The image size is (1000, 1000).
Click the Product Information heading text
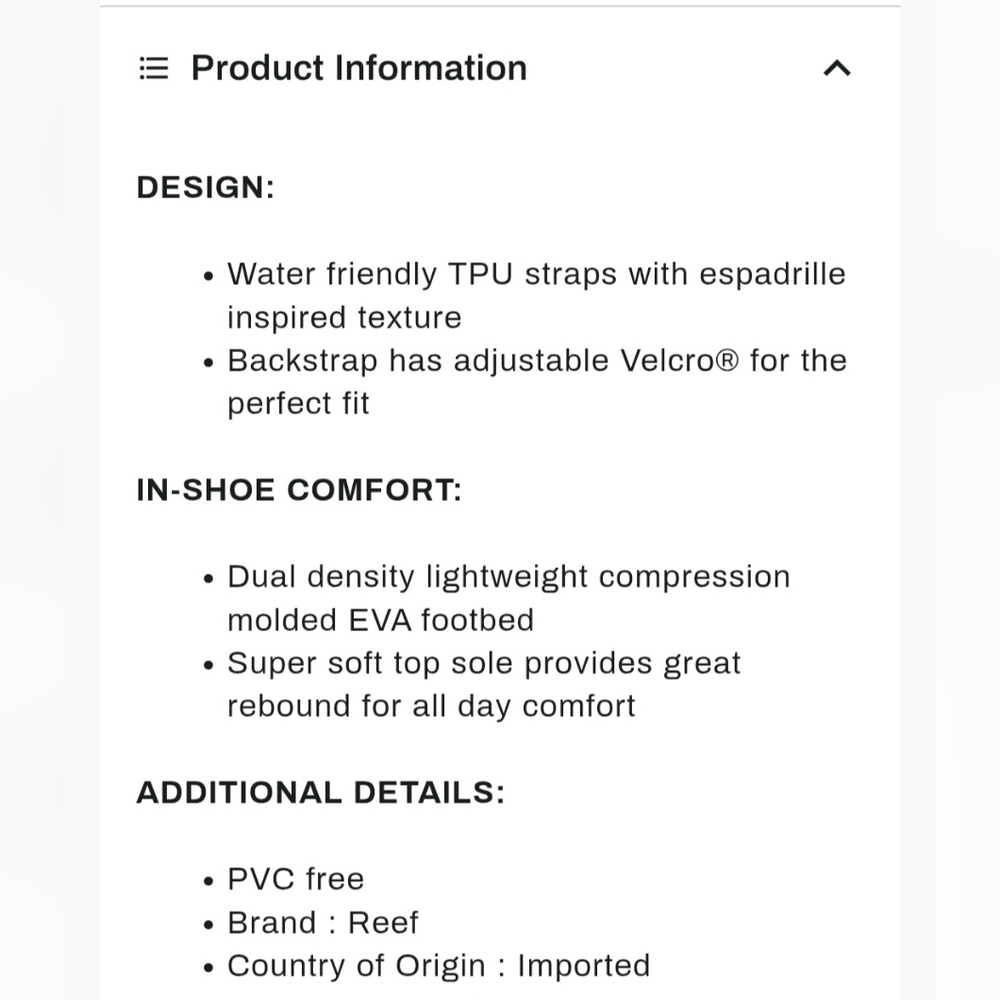tap(359, 68)
